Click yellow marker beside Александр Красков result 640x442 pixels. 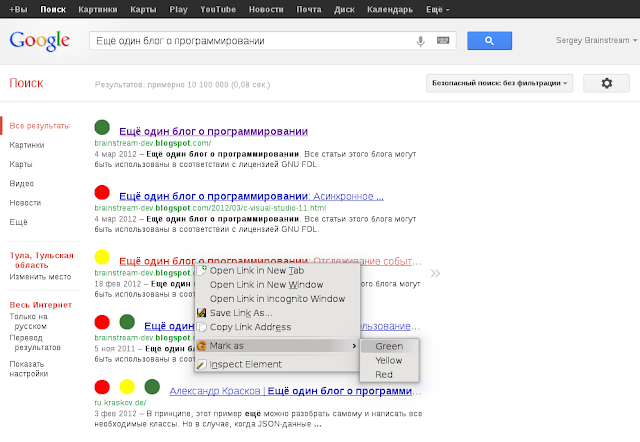point(127,386)
